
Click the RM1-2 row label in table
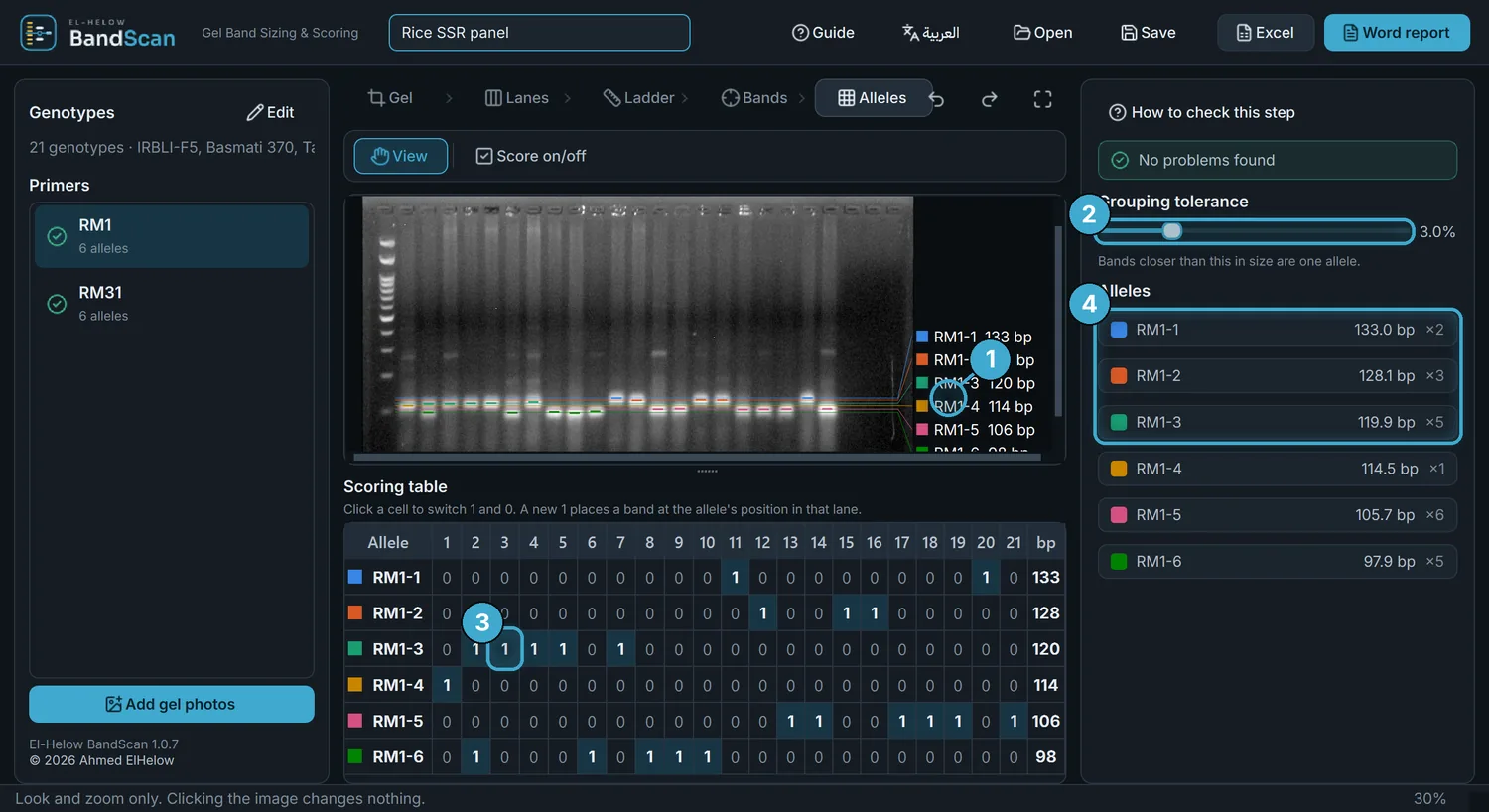click(397, 613)
